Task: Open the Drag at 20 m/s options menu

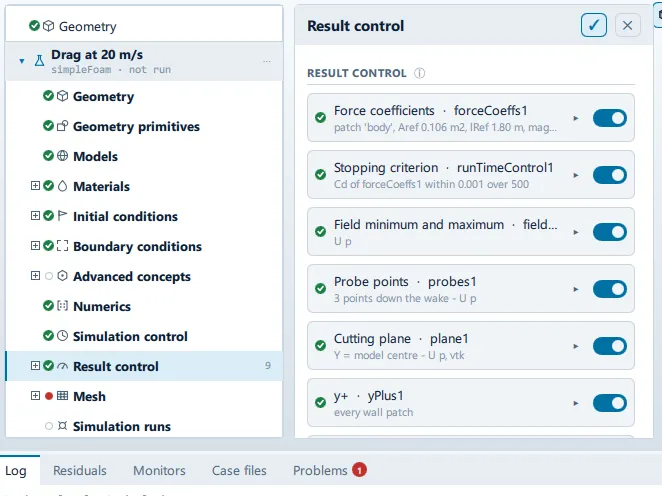Action: 266,61
